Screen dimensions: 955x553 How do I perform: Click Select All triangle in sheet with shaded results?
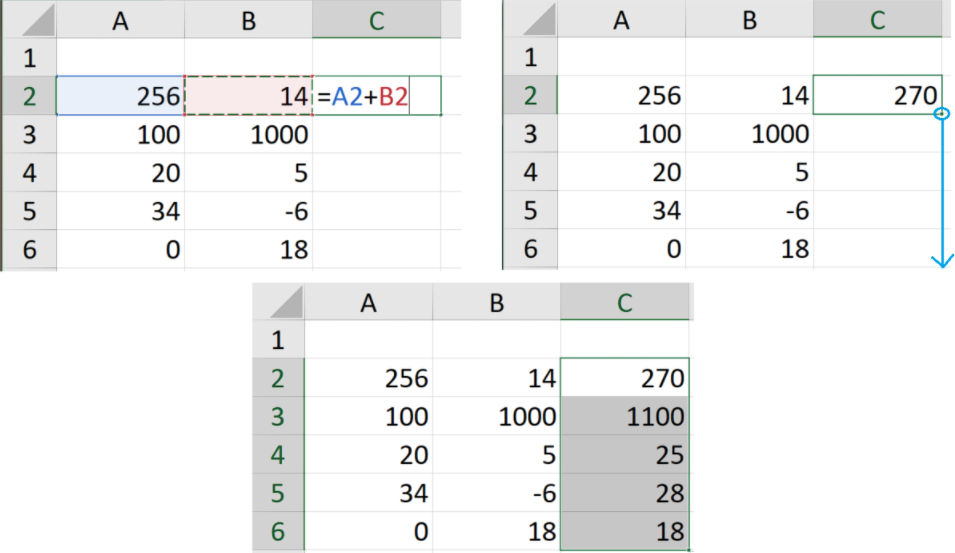point(279,303)
